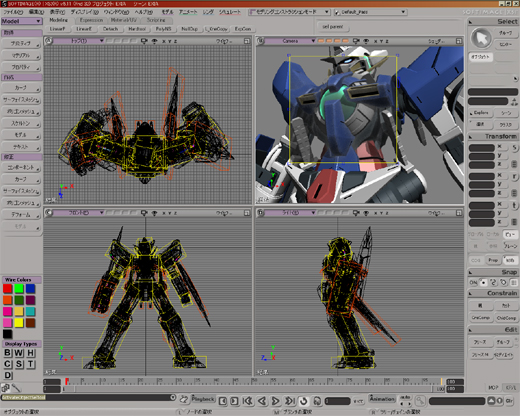Click the Explore button

pyautogui.click(x=481, y=113)
